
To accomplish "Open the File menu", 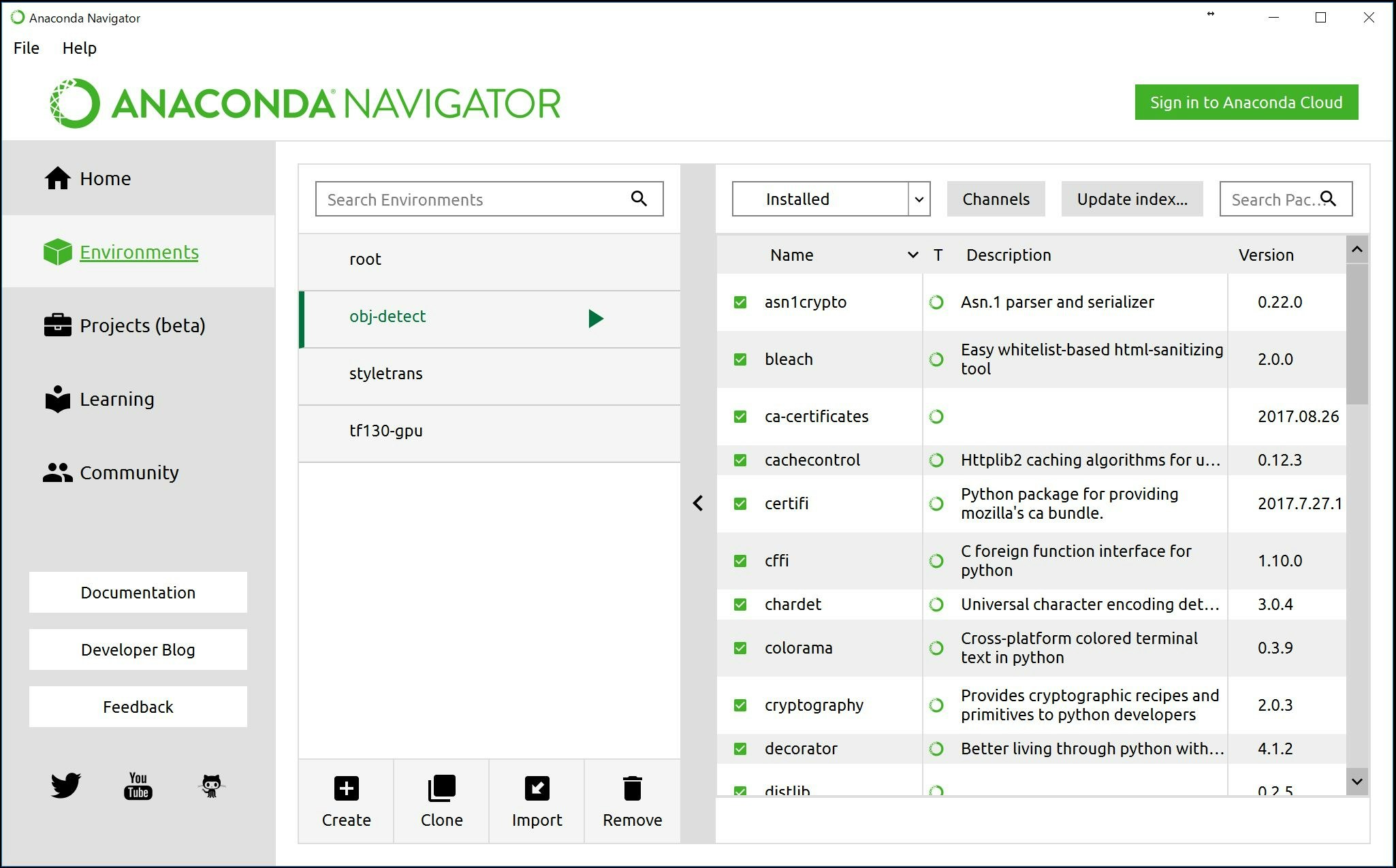I will coord(26,47).
